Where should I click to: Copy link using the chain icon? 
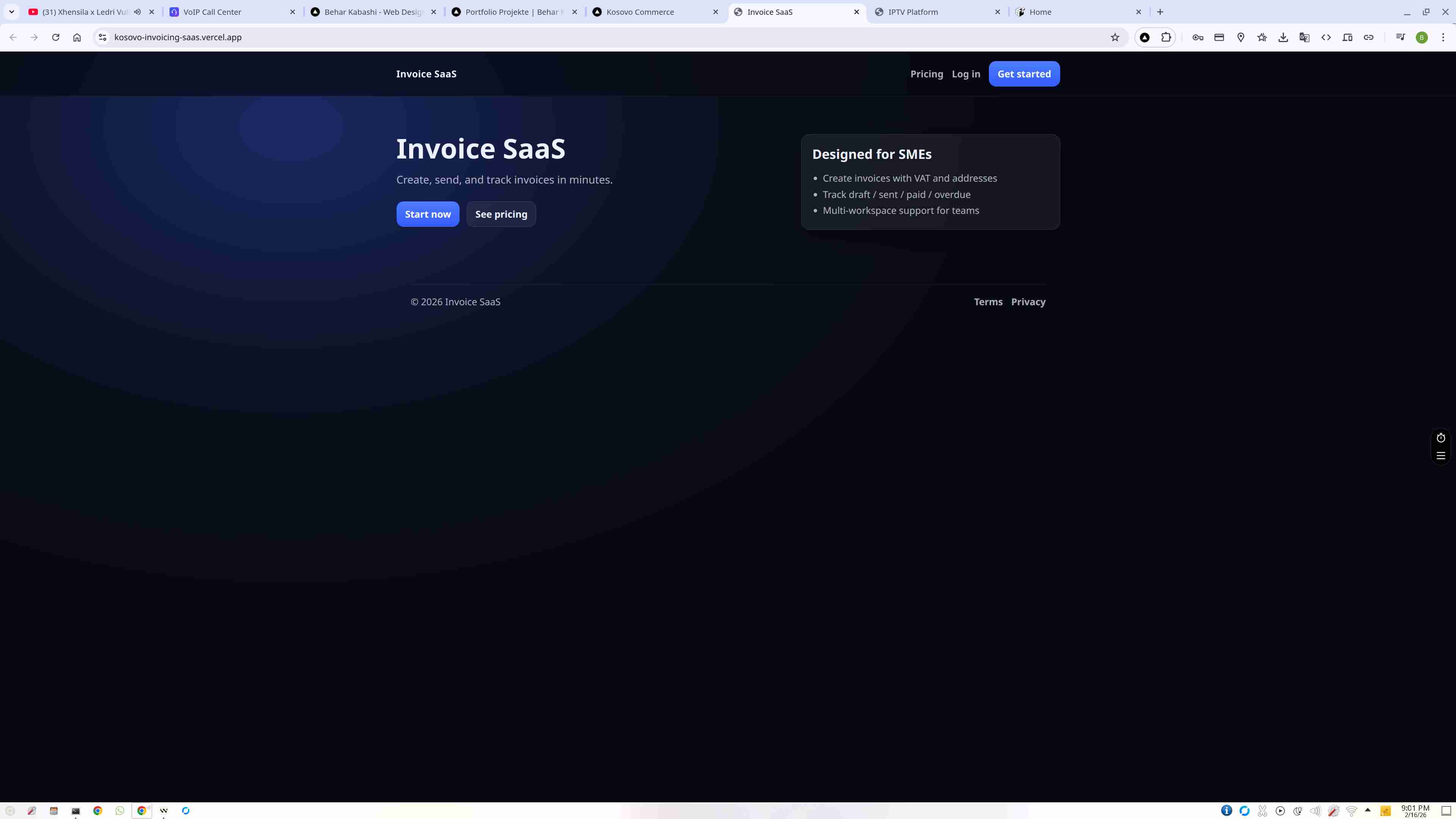[1368, 37]
